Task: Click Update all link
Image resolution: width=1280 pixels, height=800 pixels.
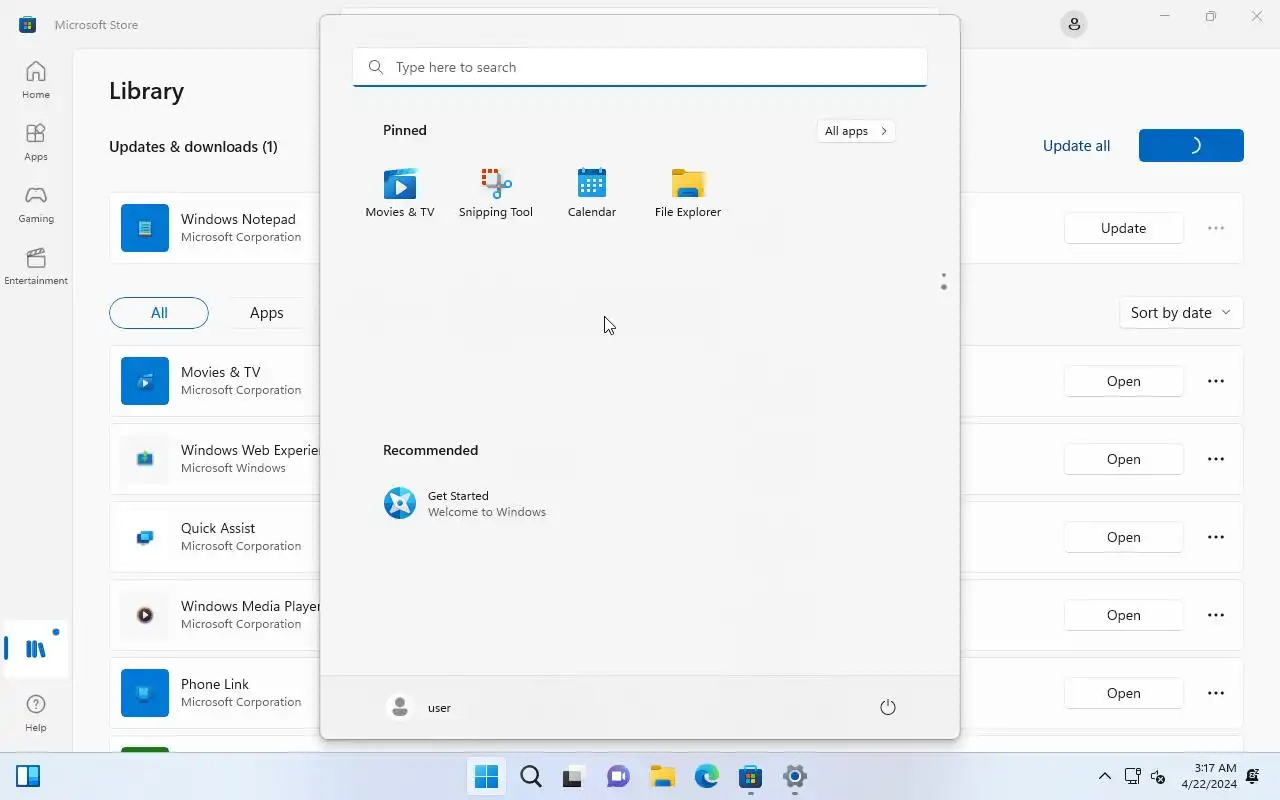Action: point(1076,146)
